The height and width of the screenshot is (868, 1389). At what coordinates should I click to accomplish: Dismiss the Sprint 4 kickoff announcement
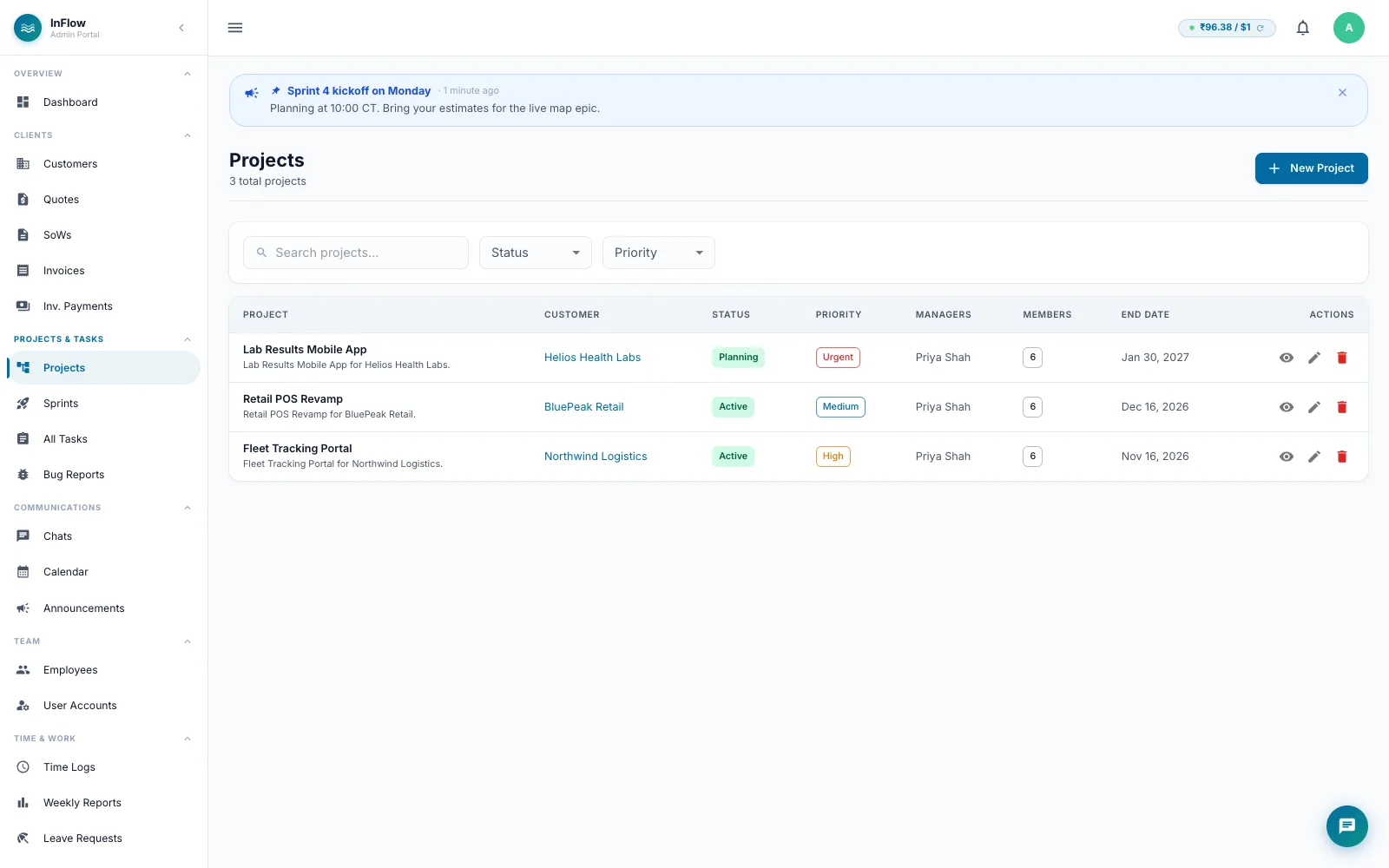[1342, 92]
